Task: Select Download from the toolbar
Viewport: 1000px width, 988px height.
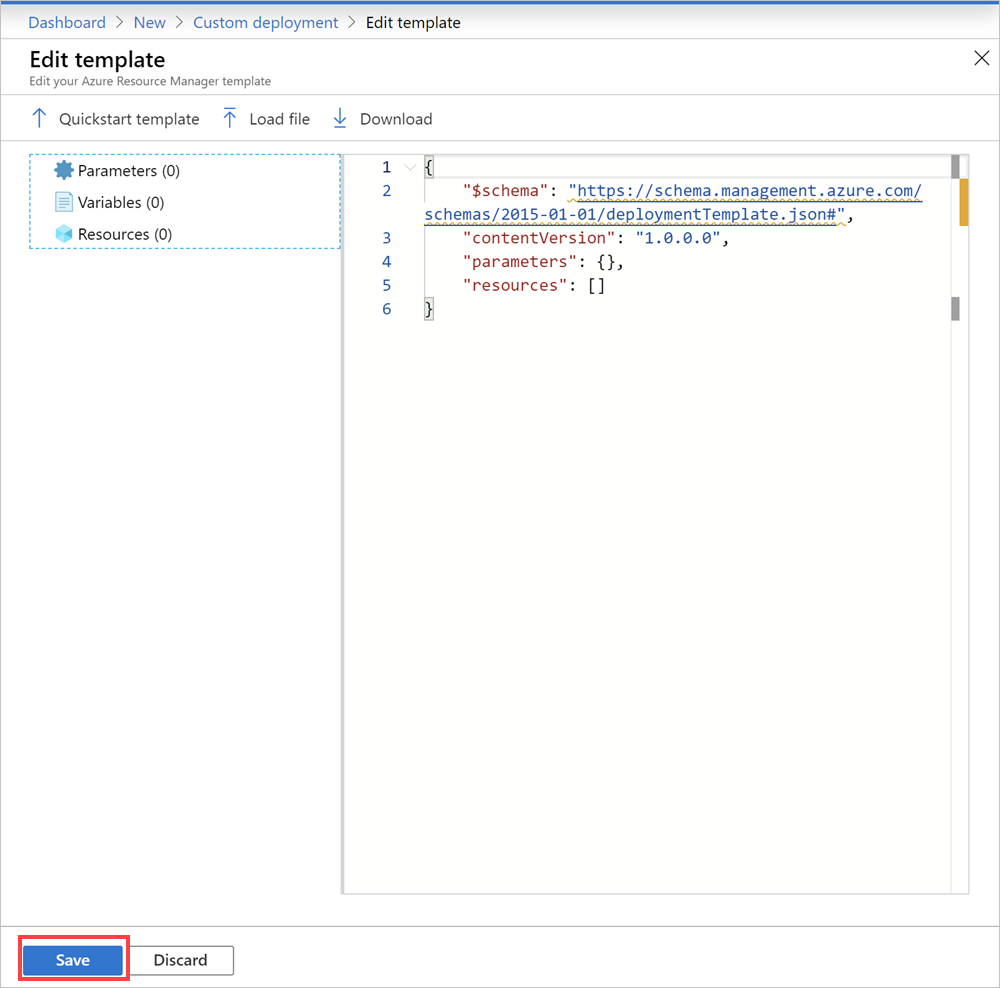Action: [x=396, y=118]
